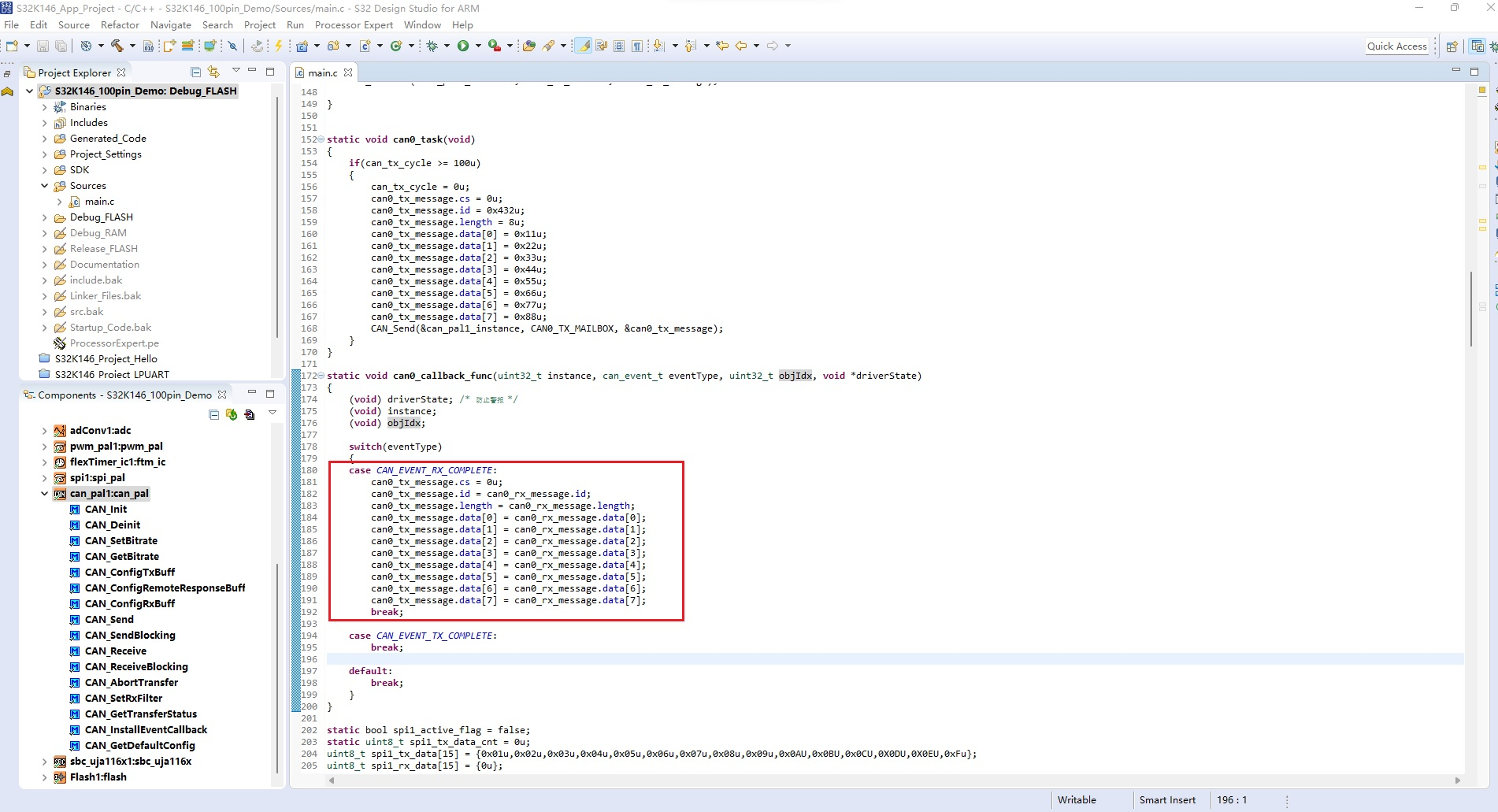Open Components view menu dropdown
Viewport: 1498px width, 812px height.
(x=273, y=413)
